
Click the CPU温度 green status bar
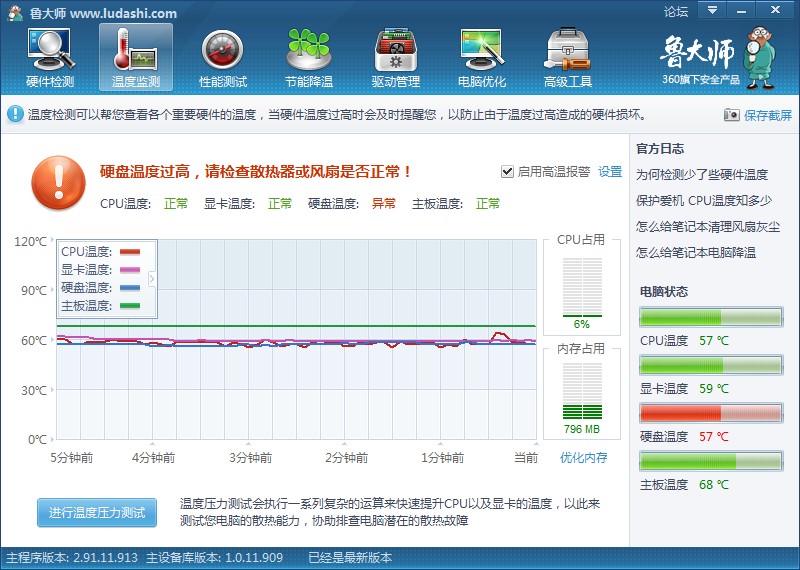tap(711, 317)
